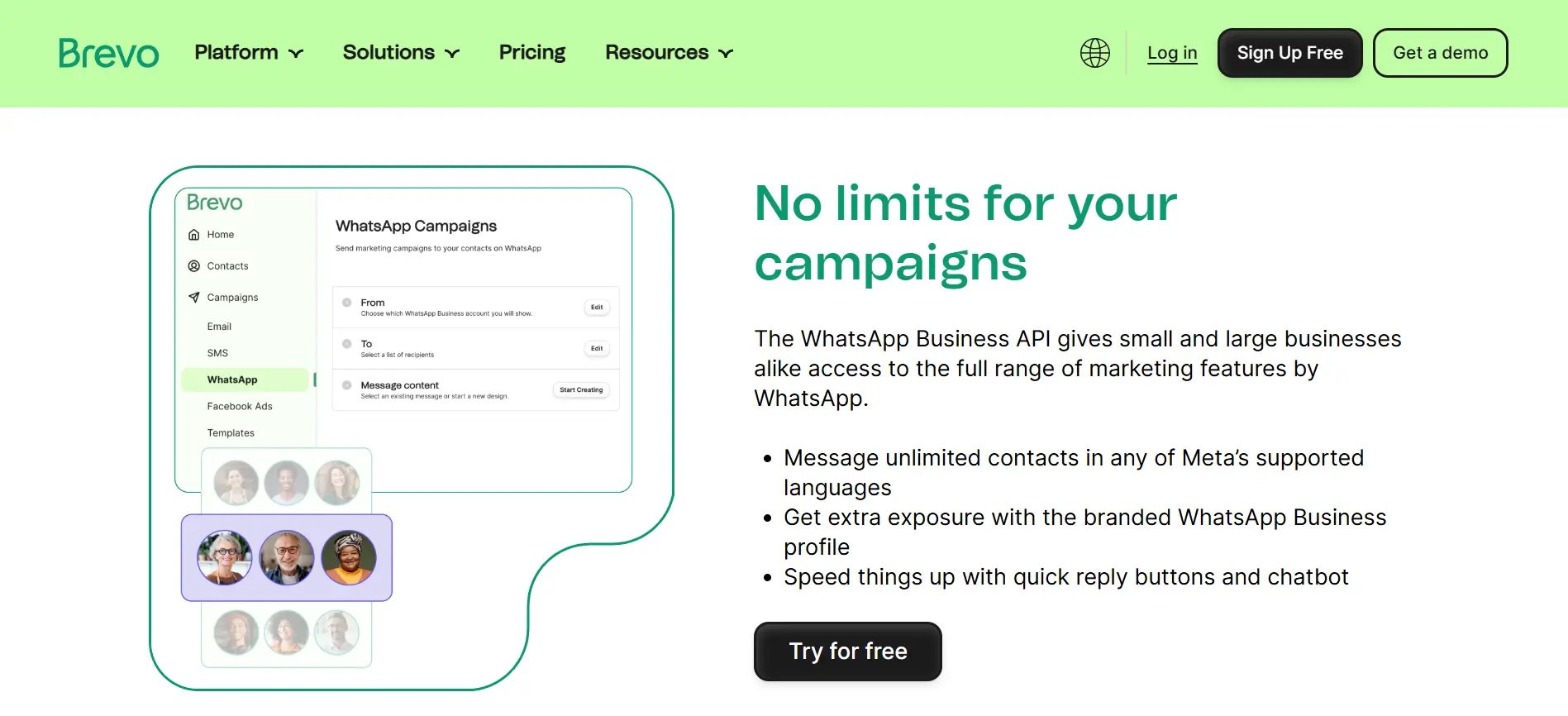Select the Home icon in the dashboard sidebar
The image size is (1568, 716).
[193, 234]
